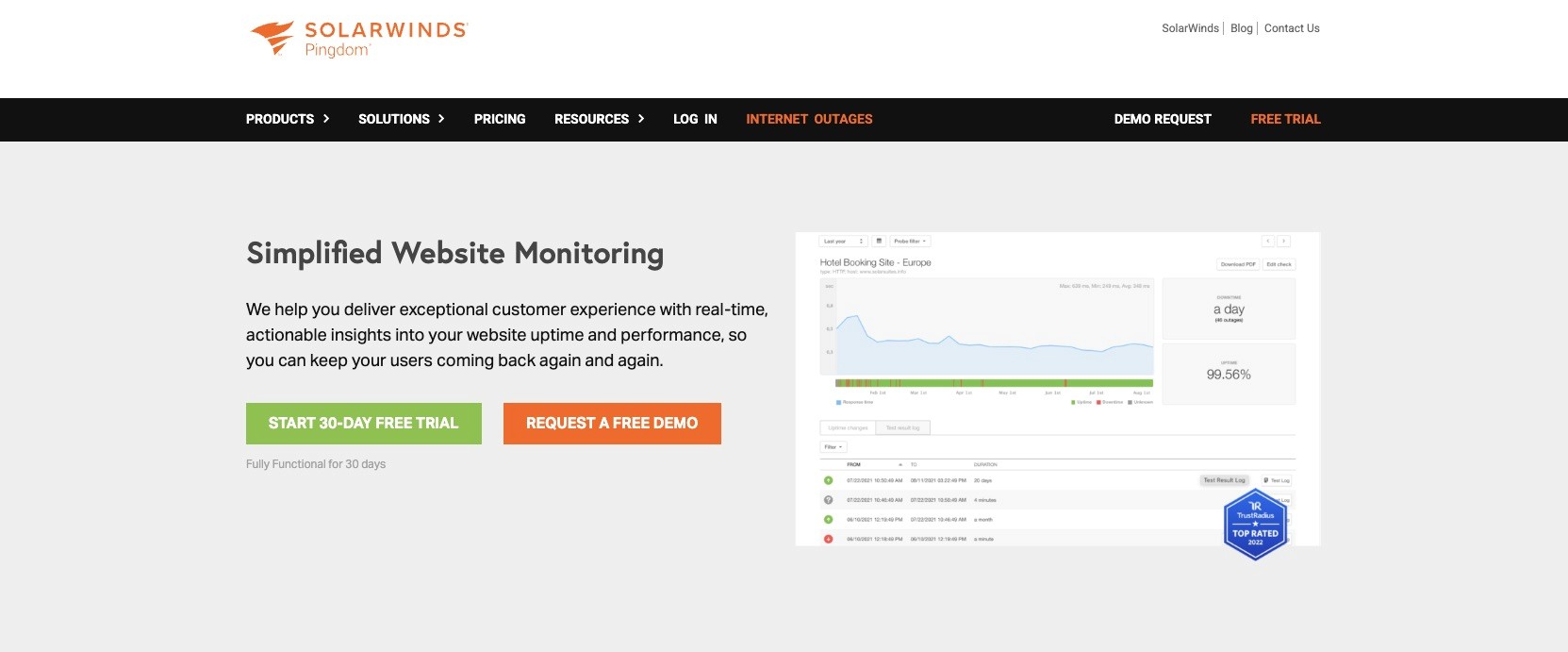Click the Simplified Website Monitoring heading
The width and height of the screenshot is (1568, 652).
coord(455,254)
